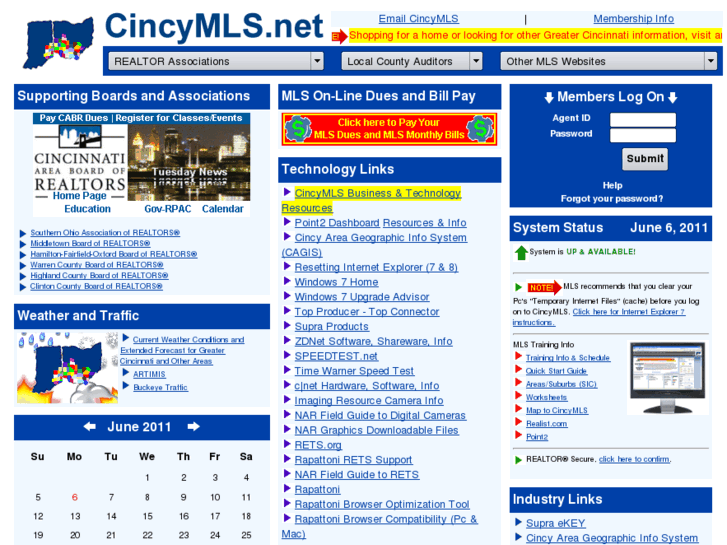
Task: Select June 6 in the calendar
Action: (75, 497)
